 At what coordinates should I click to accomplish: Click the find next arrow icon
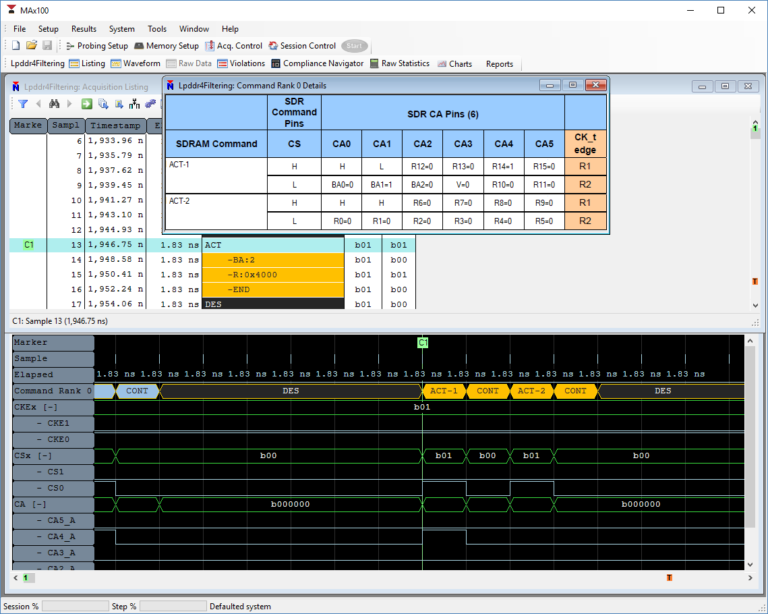[x=70, y=104]
